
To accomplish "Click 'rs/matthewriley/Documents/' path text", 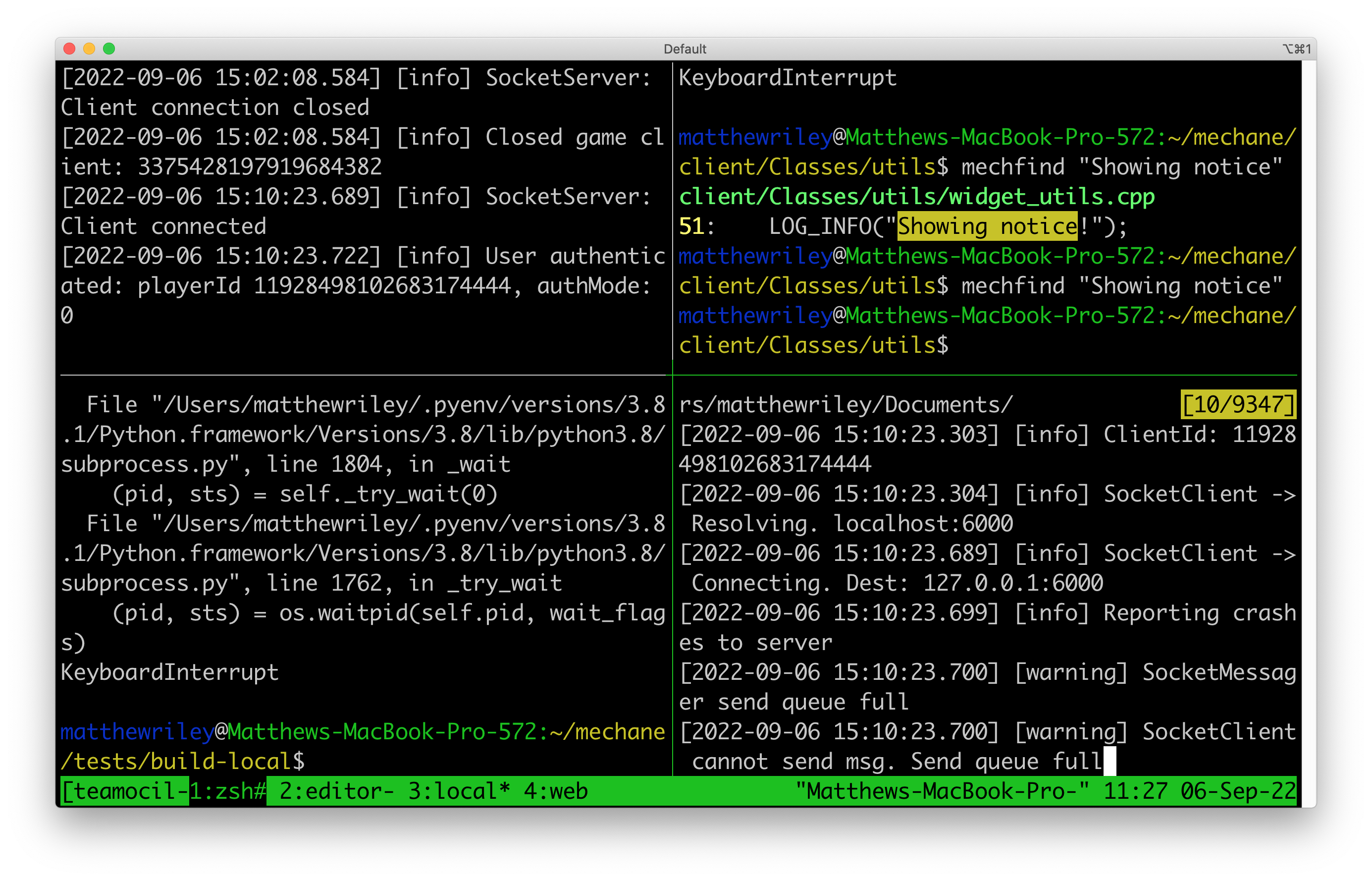I will click(846, 404).
